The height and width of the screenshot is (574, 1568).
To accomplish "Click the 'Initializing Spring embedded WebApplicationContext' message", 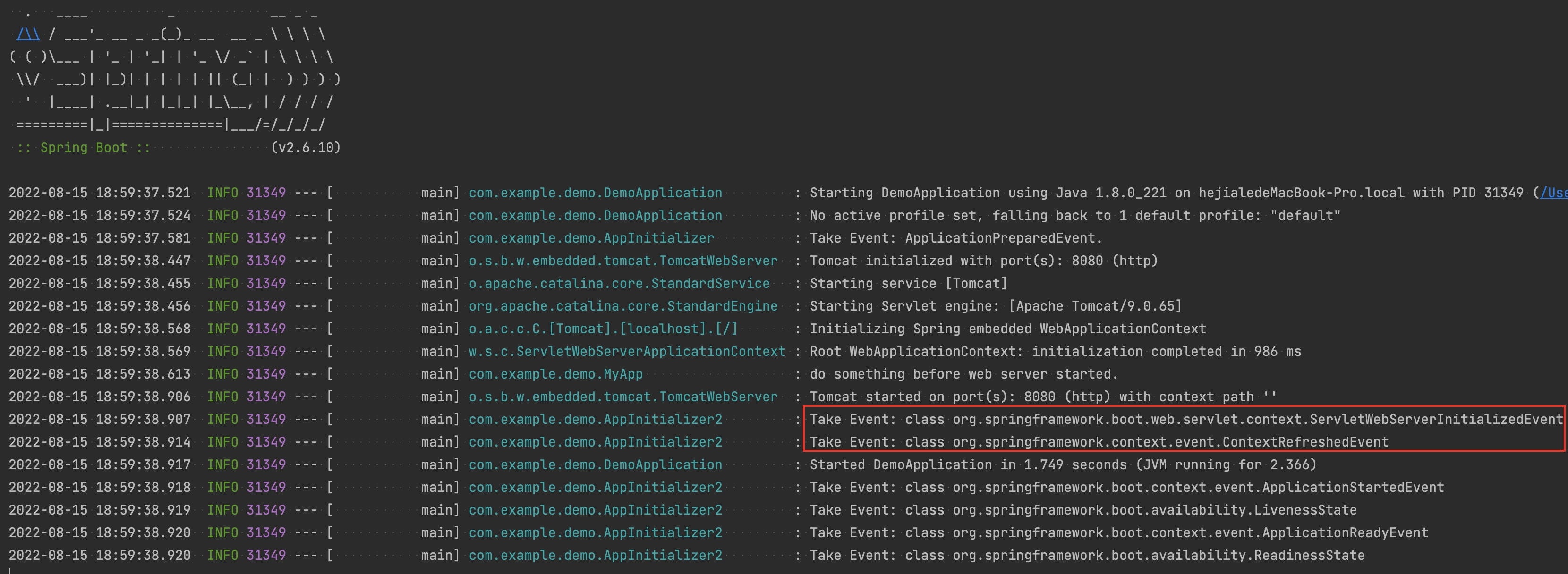I will 1007,329.
